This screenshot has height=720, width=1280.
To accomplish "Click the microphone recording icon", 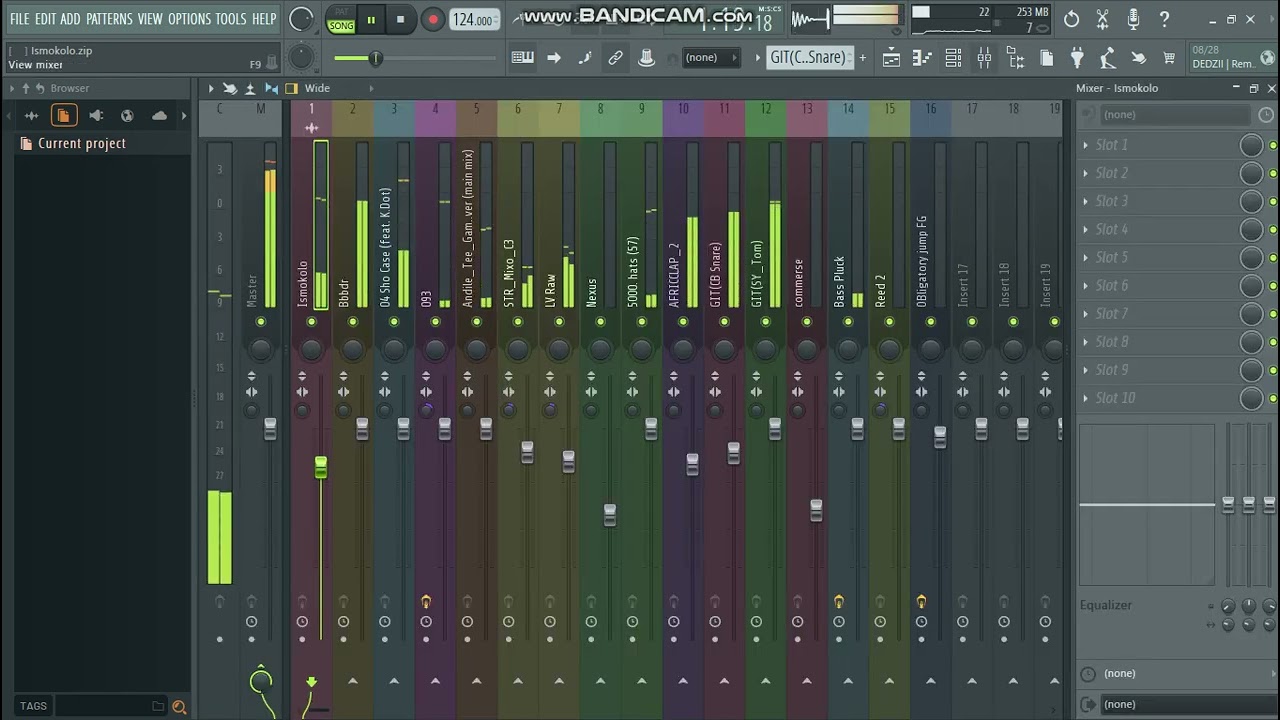I will tap(1133, 19).
